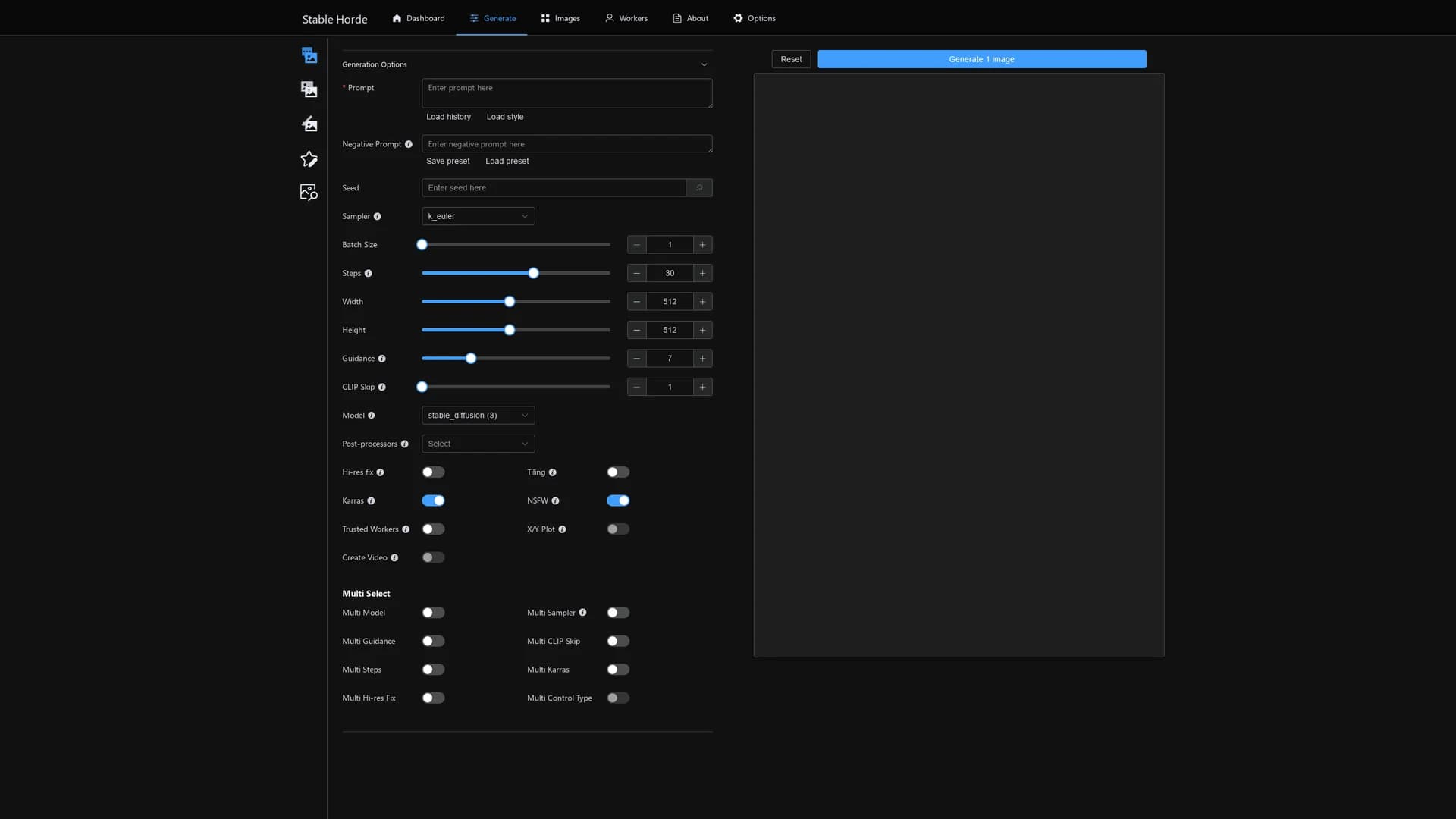Enable the Tiling toggle
Screen dimensions: 1456x819
tap(618, 472)
